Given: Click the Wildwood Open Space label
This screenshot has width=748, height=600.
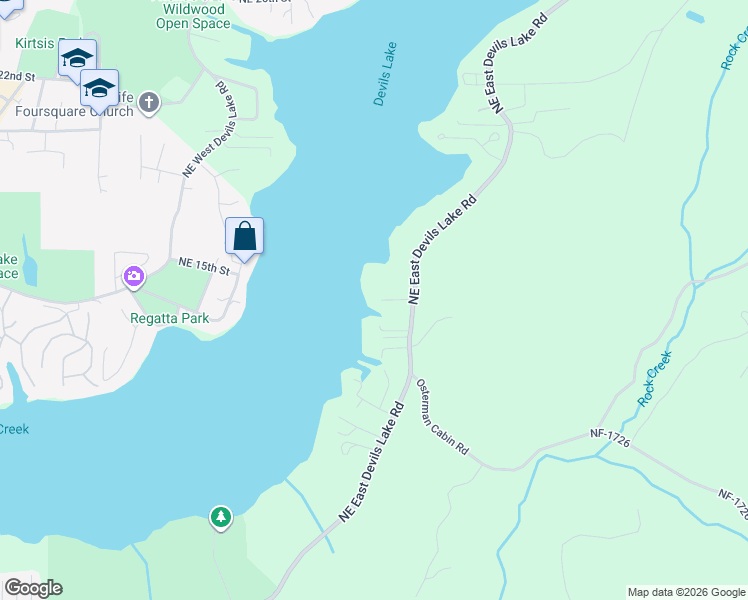Looking at the screenshot, I should tap(193, 16).
